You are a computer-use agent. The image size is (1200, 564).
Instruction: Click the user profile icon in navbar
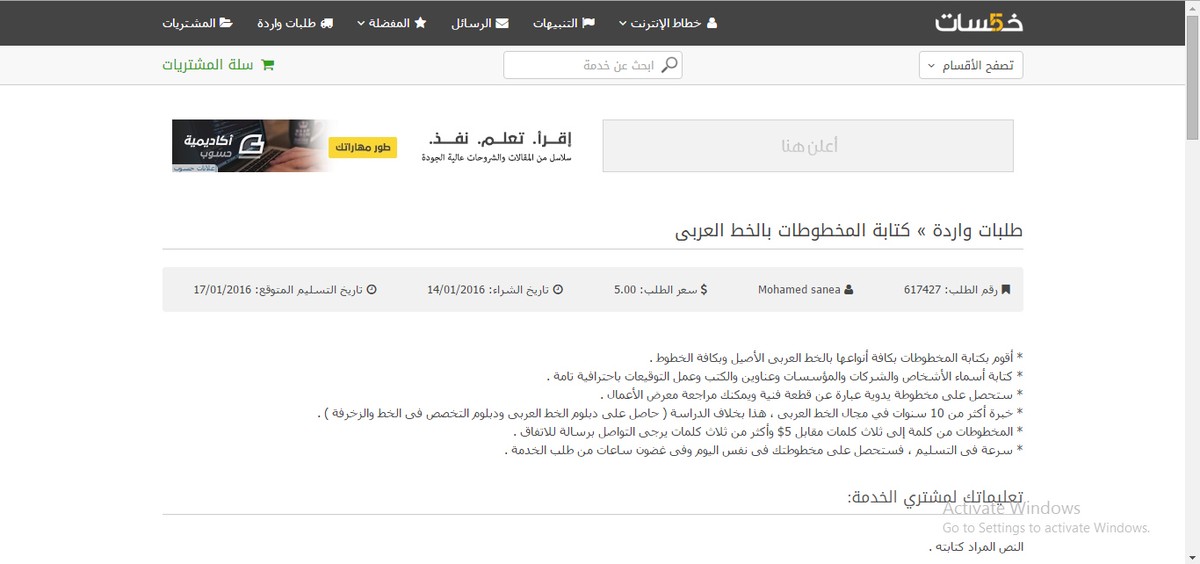tap(712, 23)
